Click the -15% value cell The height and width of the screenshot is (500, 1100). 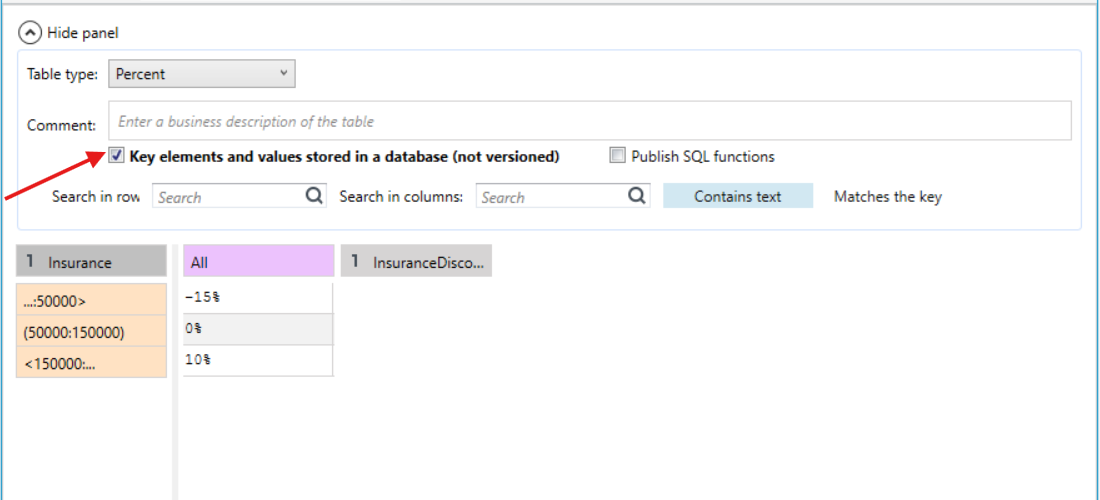click(258, 297)
